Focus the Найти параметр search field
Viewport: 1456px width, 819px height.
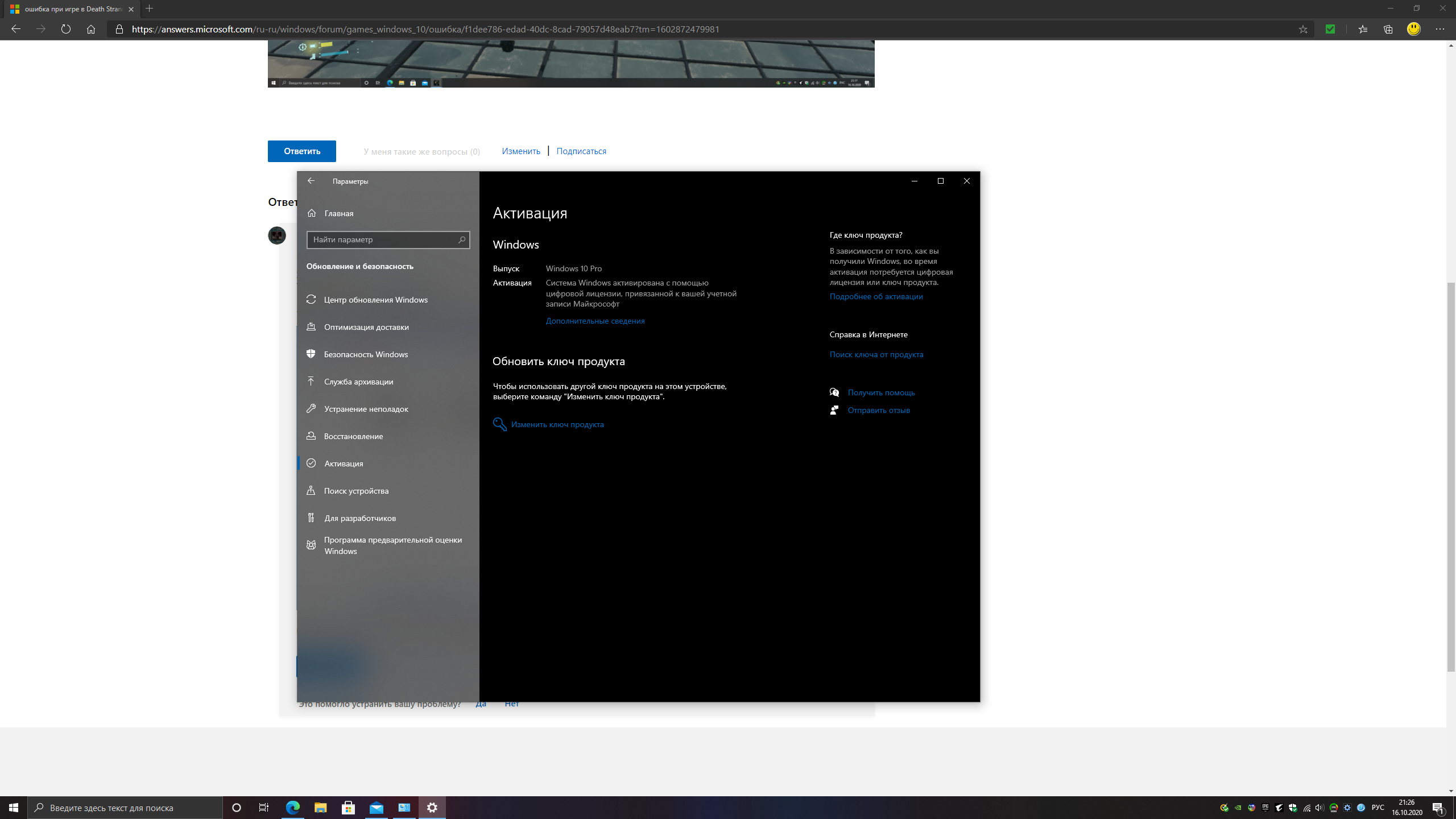pos(388,240)
